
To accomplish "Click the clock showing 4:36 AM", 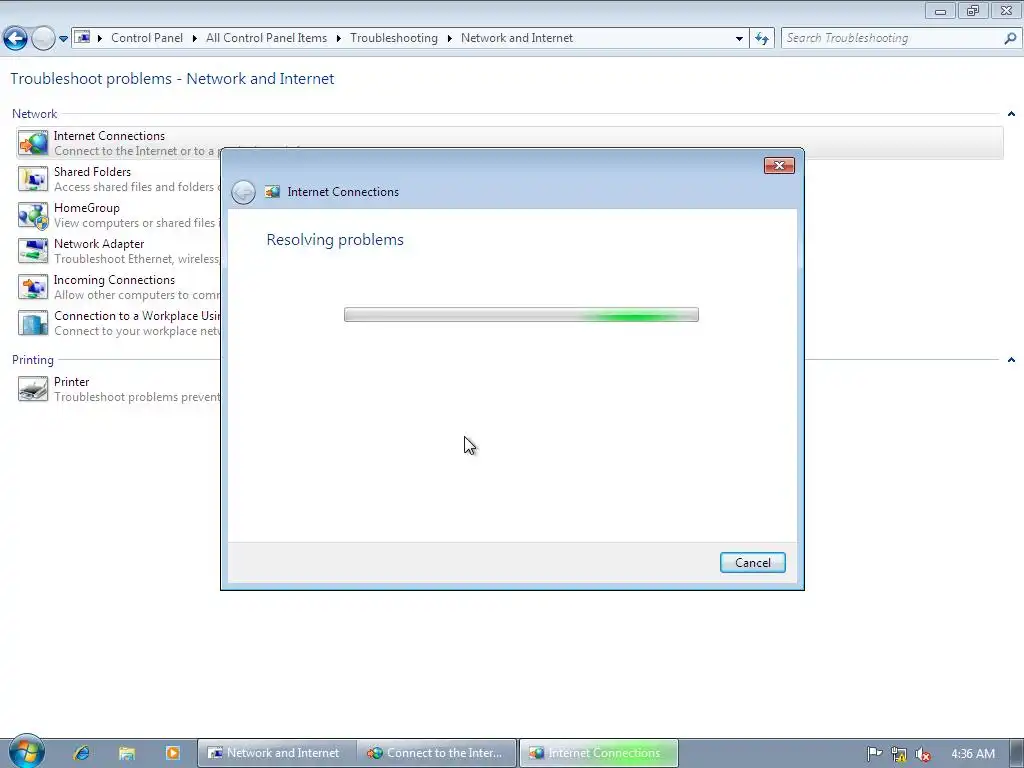I will point(973,754).
